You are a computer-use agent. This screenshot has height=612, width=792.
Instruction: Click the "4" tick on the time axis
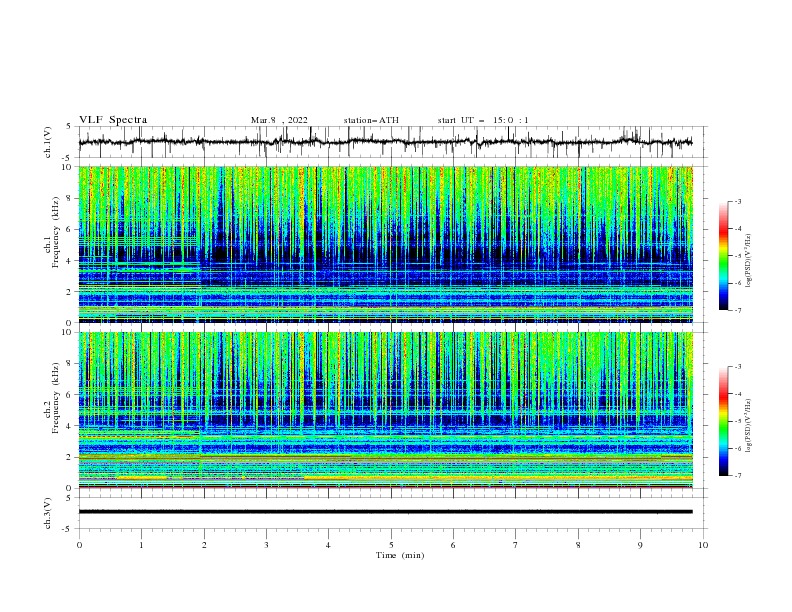point(328,545)
